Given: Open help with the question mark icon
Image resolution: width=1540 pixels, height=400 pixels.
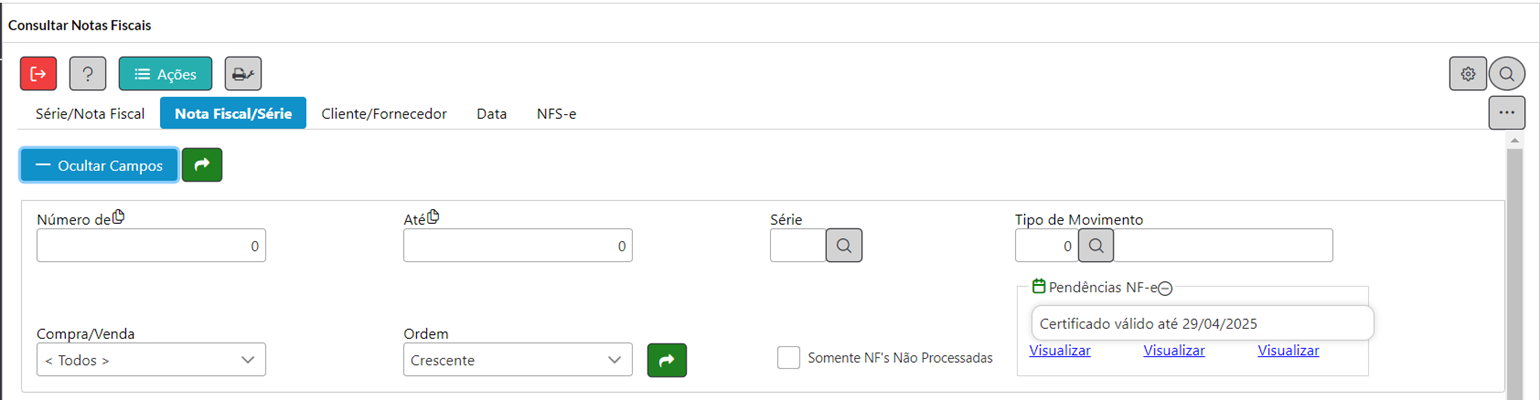Looking at the screenshot, I should pyautogui.click(x=88, y=74).
